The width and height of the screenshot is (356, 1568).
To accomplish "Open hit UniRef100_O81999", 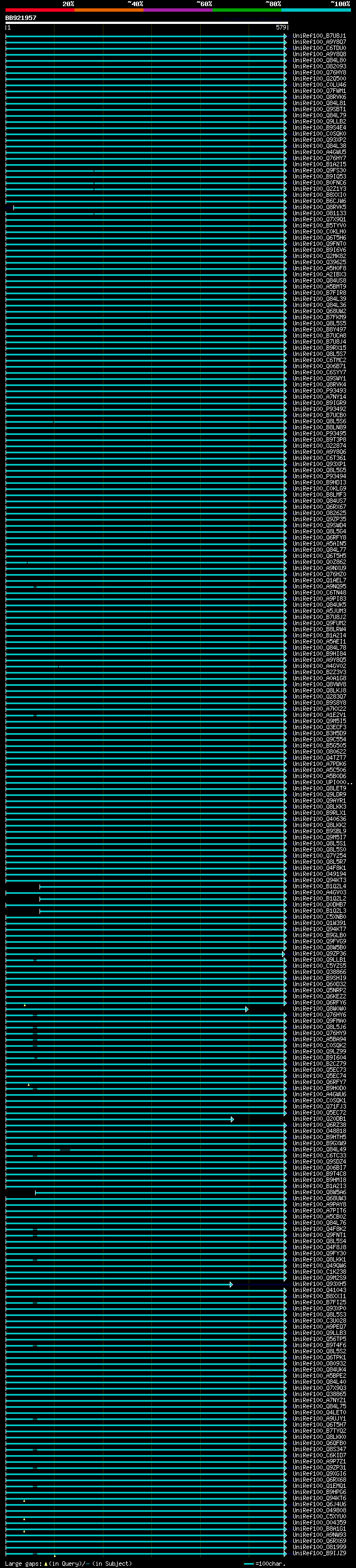I will 319,1547.
